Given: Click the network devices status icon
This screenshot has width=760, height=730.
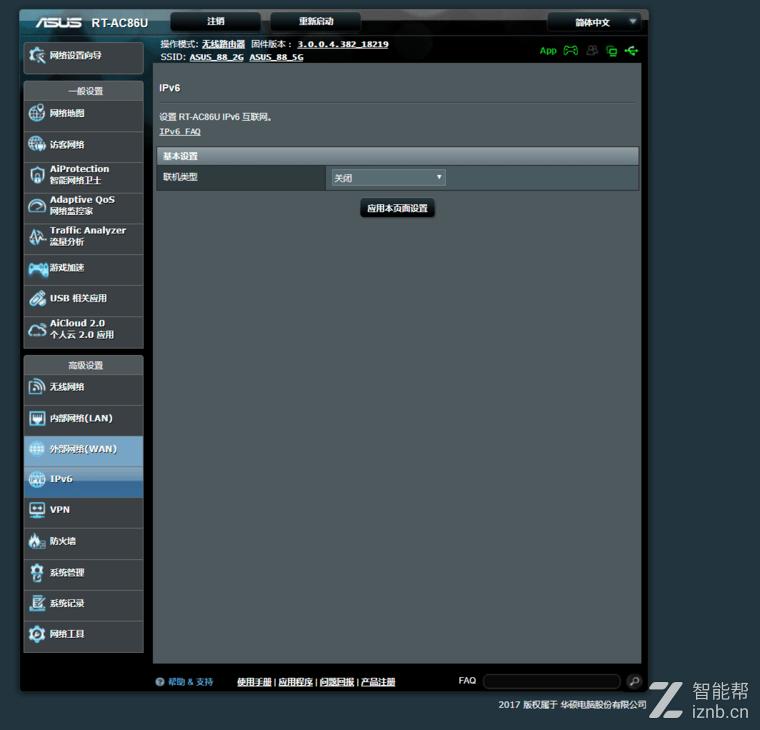Looking at the screenshot, I should point(612,51).
